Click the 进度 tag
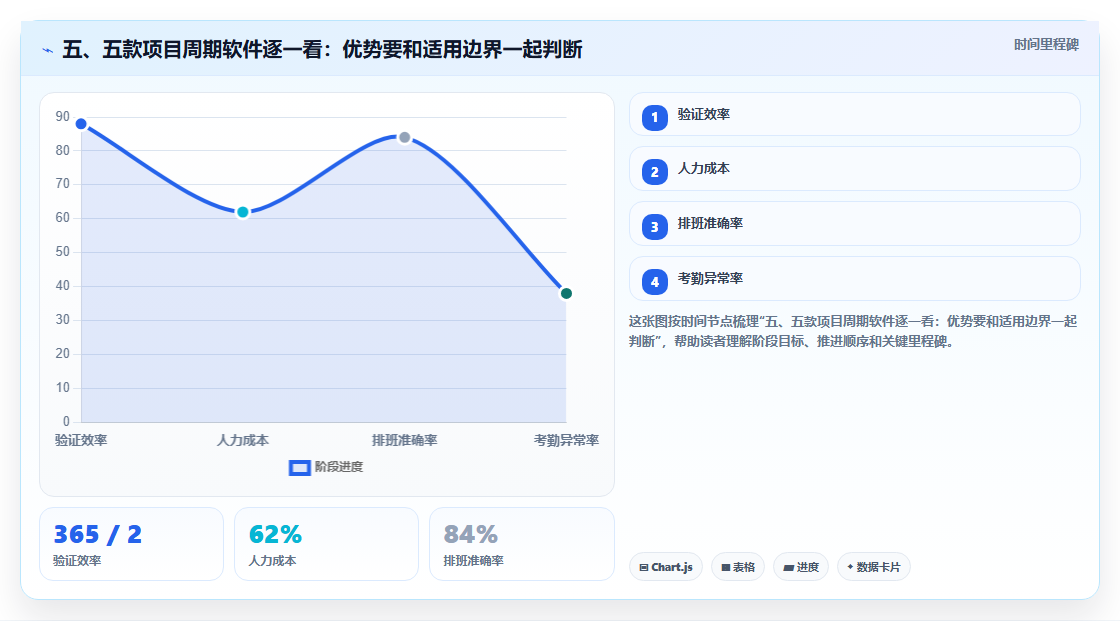Viewport: 1120px width, 621px height. (801, 567)
